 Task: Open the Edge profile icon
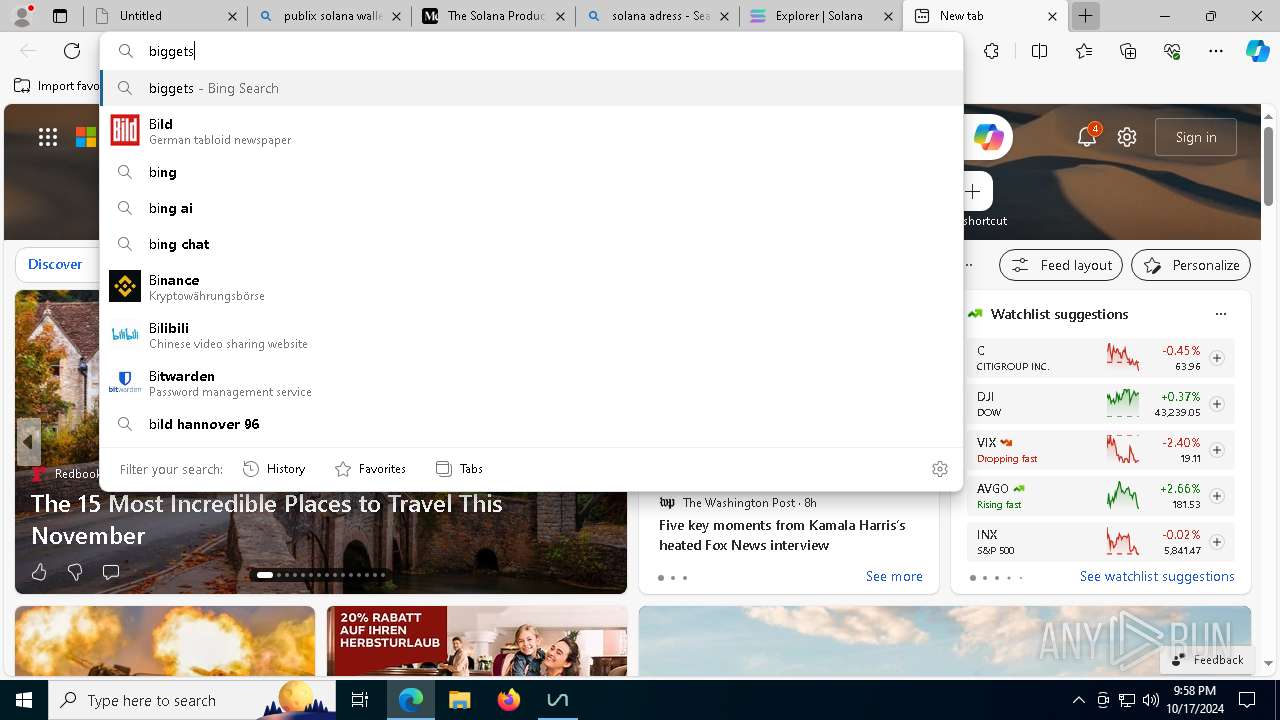pyautogui.click(x=22, y=16)
